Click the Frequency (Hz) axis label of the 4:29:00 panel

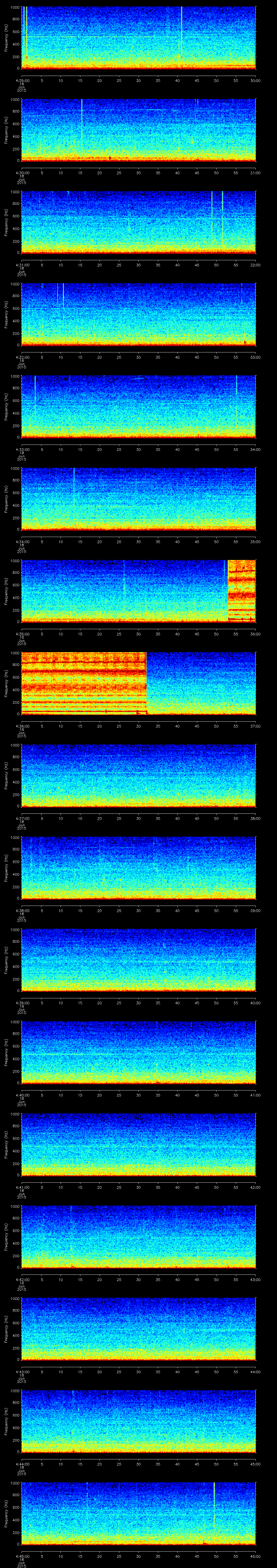(x=6, y=38)
